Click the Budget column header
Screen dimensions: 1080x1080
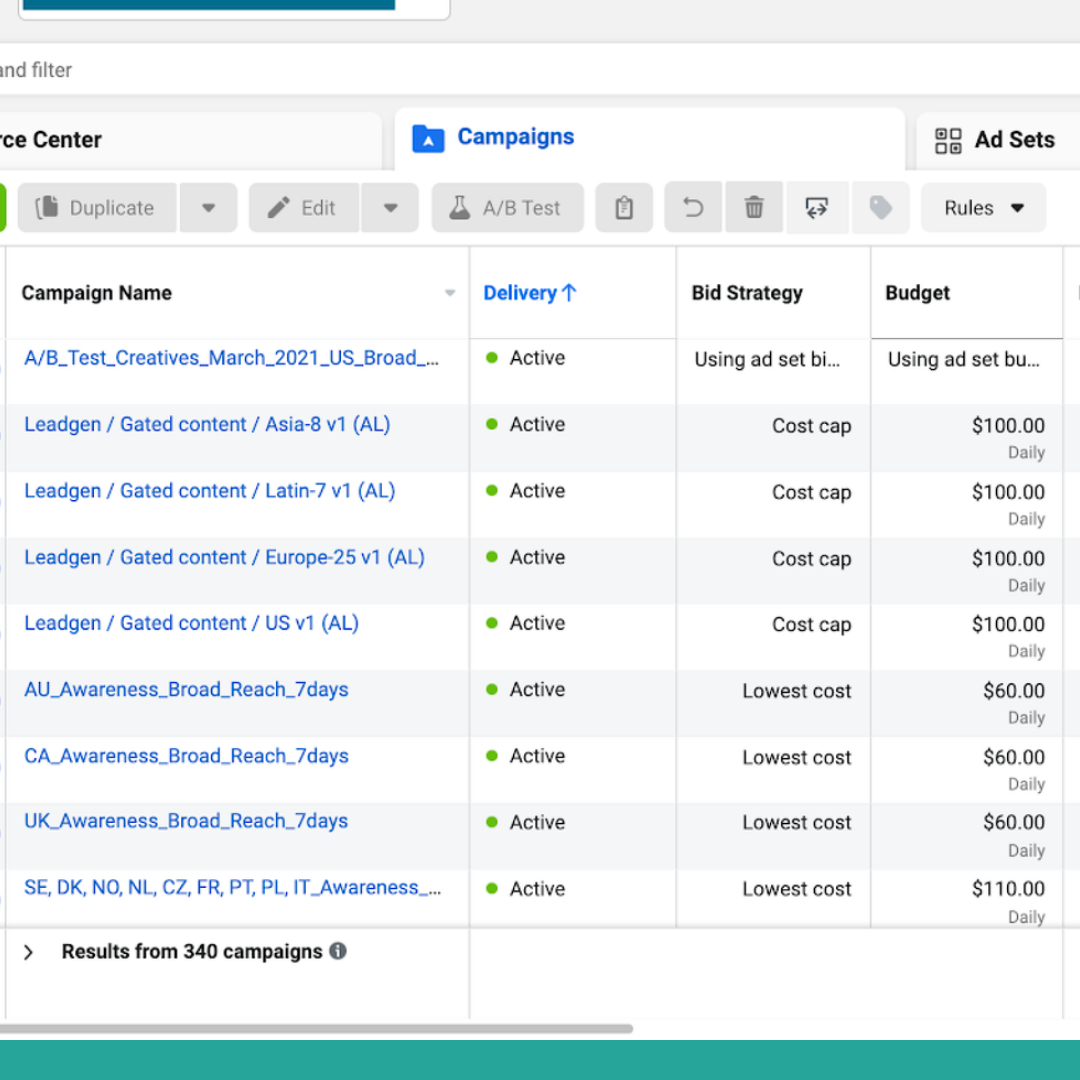click(x=917, y=293)
